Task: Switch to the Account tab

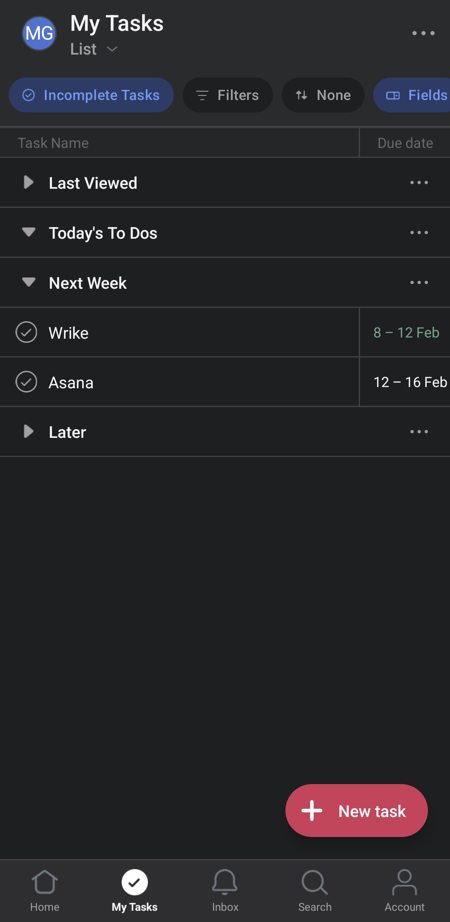Action: click(405, 890)
